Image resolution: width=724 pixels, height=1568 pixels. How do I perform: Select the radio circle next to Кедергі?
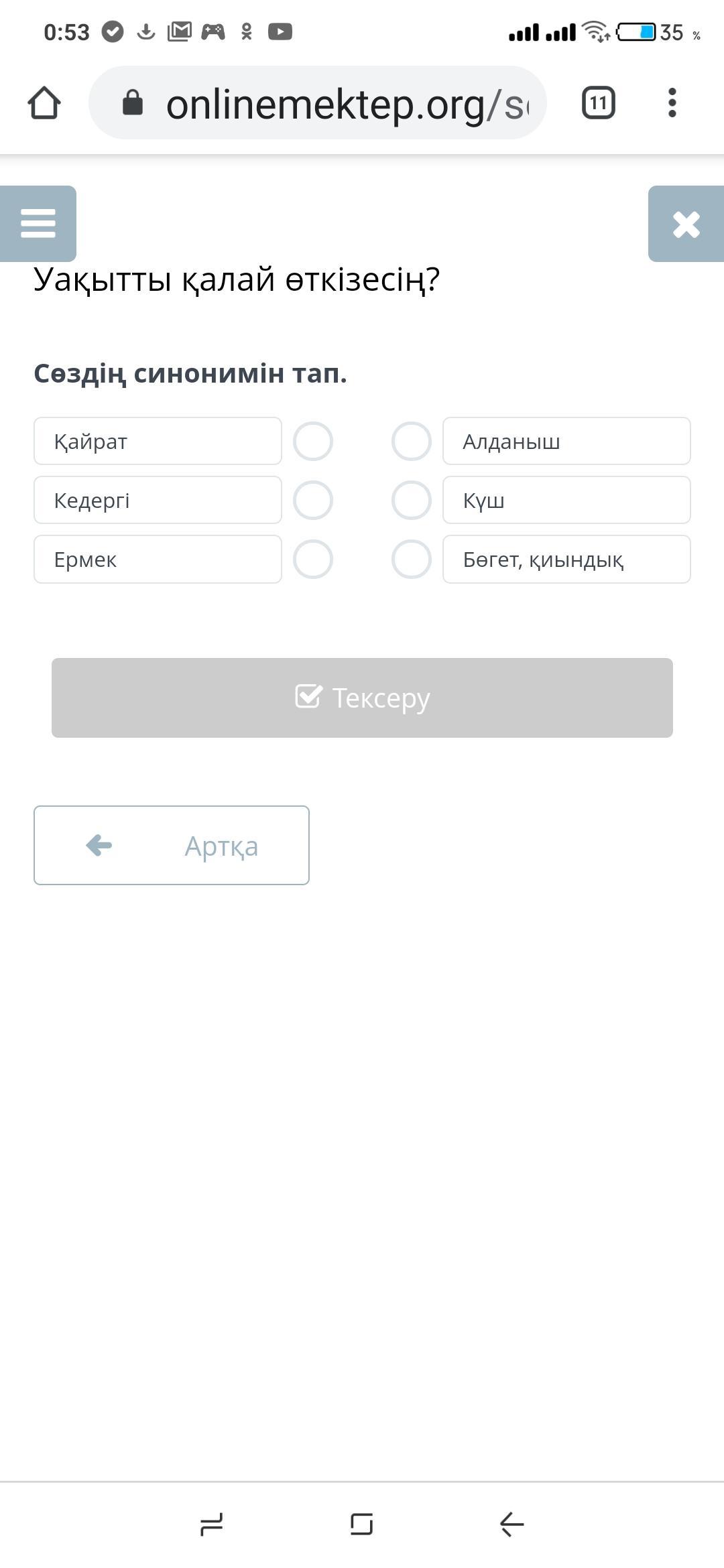pyautogui.click(x=313, y=501)
